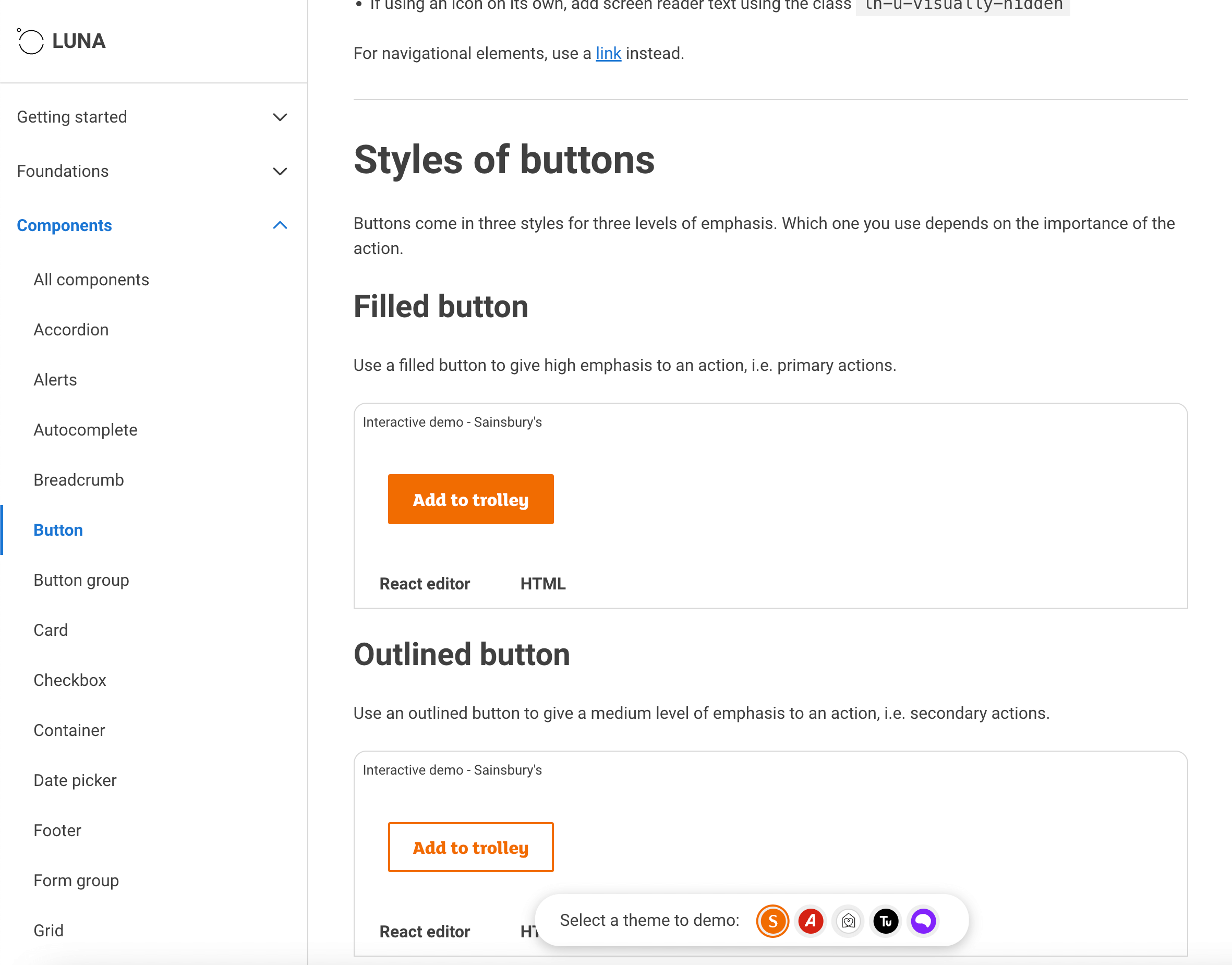Open the All components page
1232x965 pixels.
pyautogui.click(x=91, y=279)
